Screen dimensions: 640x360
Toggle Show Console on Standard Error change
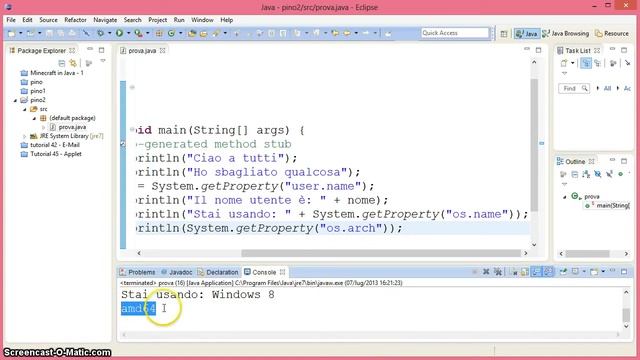(548, 271)
